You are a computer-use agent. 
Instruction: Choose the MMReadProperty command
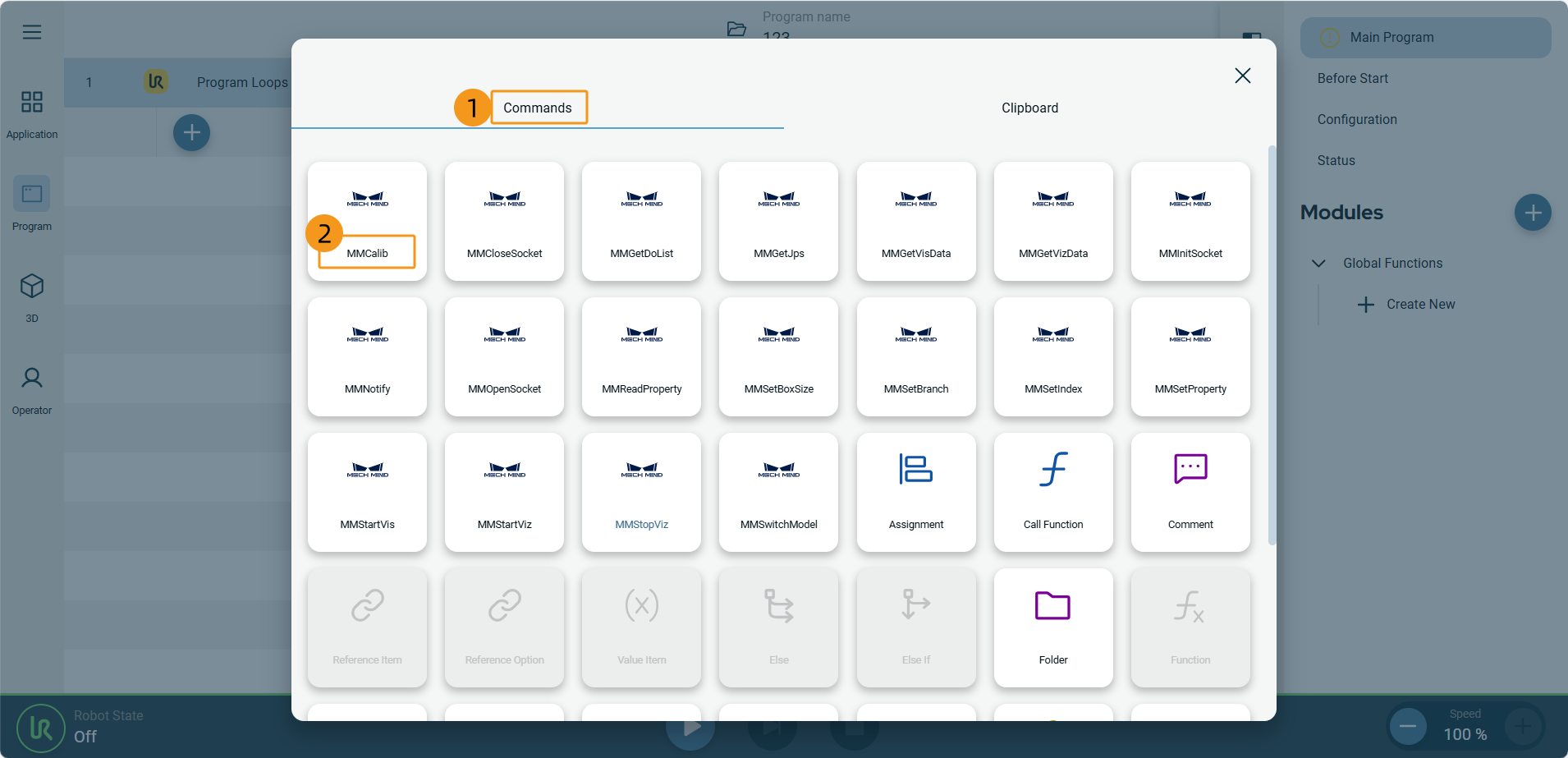[x=641, y=356]
